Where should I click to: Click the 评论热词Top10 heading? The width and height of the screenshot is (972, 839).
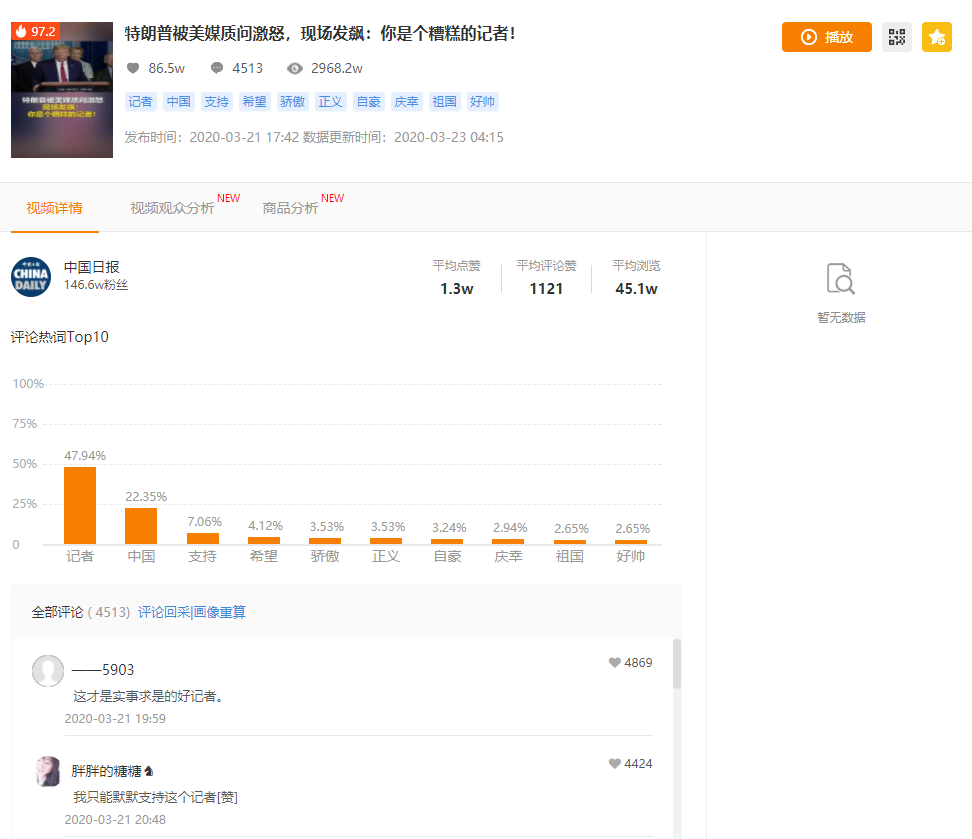(x=60, y=337)
